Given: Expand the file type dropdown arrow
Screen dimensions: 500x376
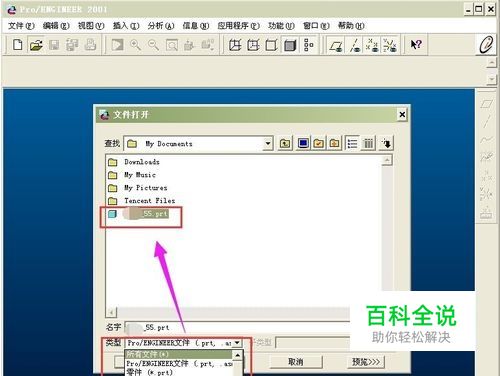Looking at the screenshot, I should tap(237, 343).
